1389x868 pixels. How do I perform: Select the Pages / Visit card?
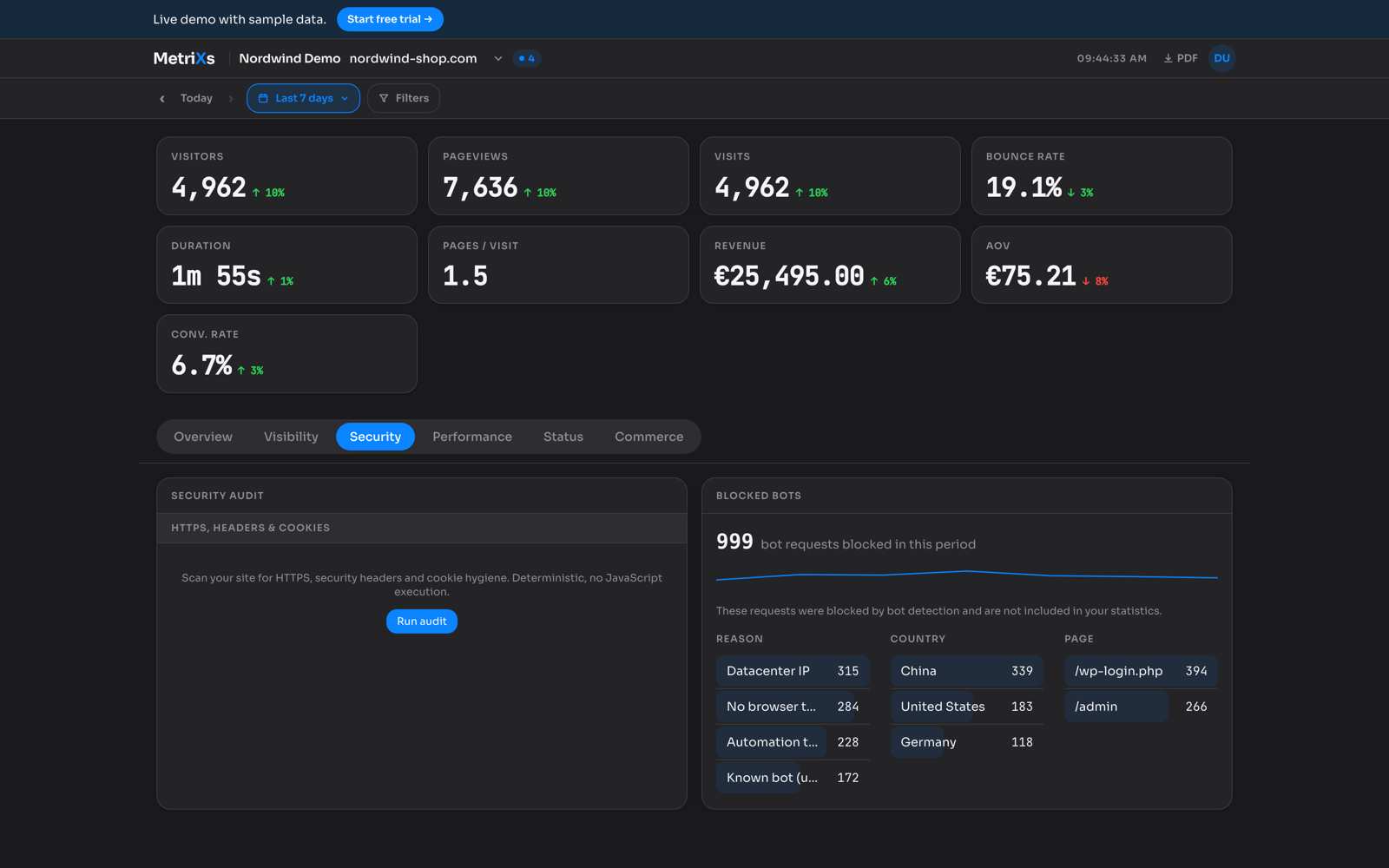tap(558, 265)
